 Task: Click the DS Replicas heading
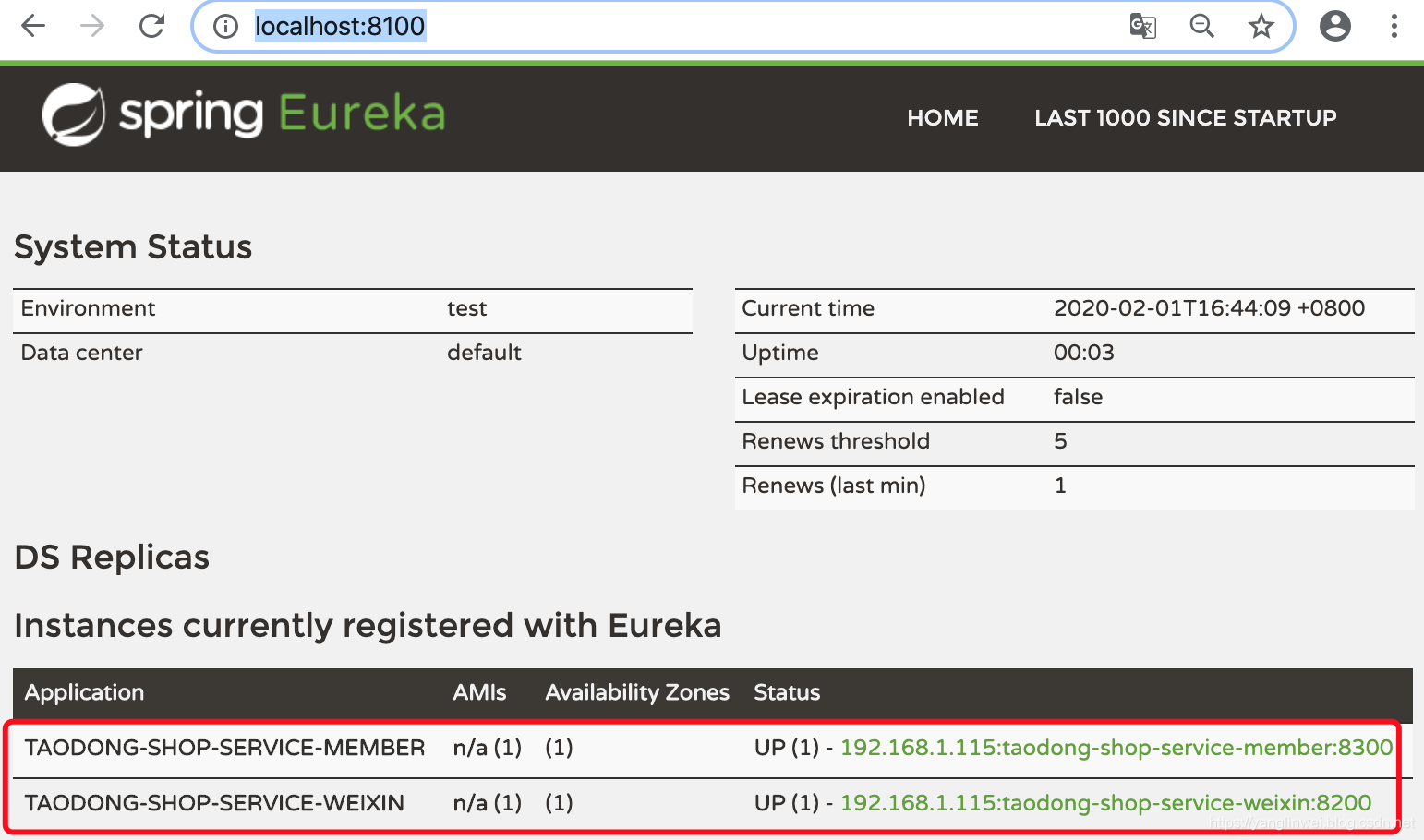[112, 558]
